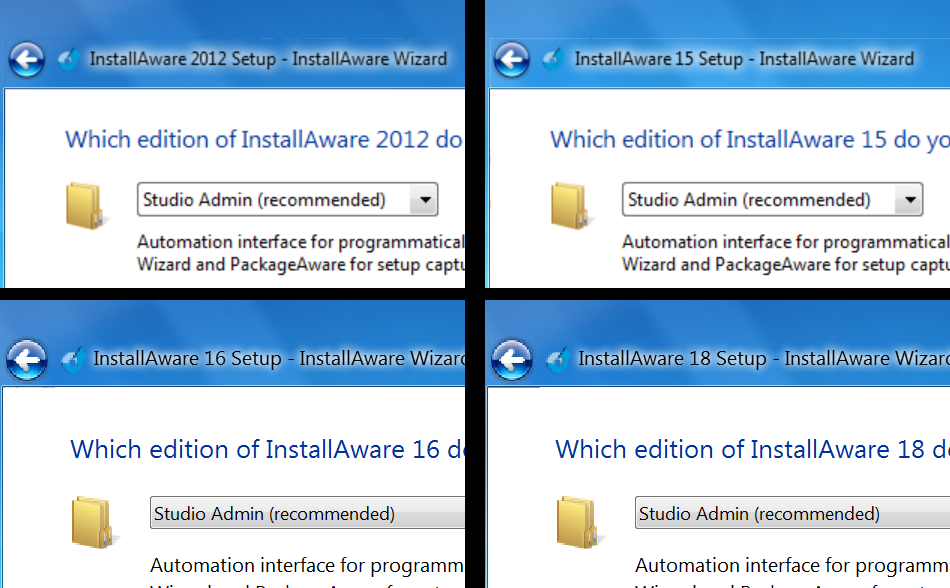Open the Studio Admin combo box in InstallAware 18
The image size is (950, 588).
(x=792, y=513)
